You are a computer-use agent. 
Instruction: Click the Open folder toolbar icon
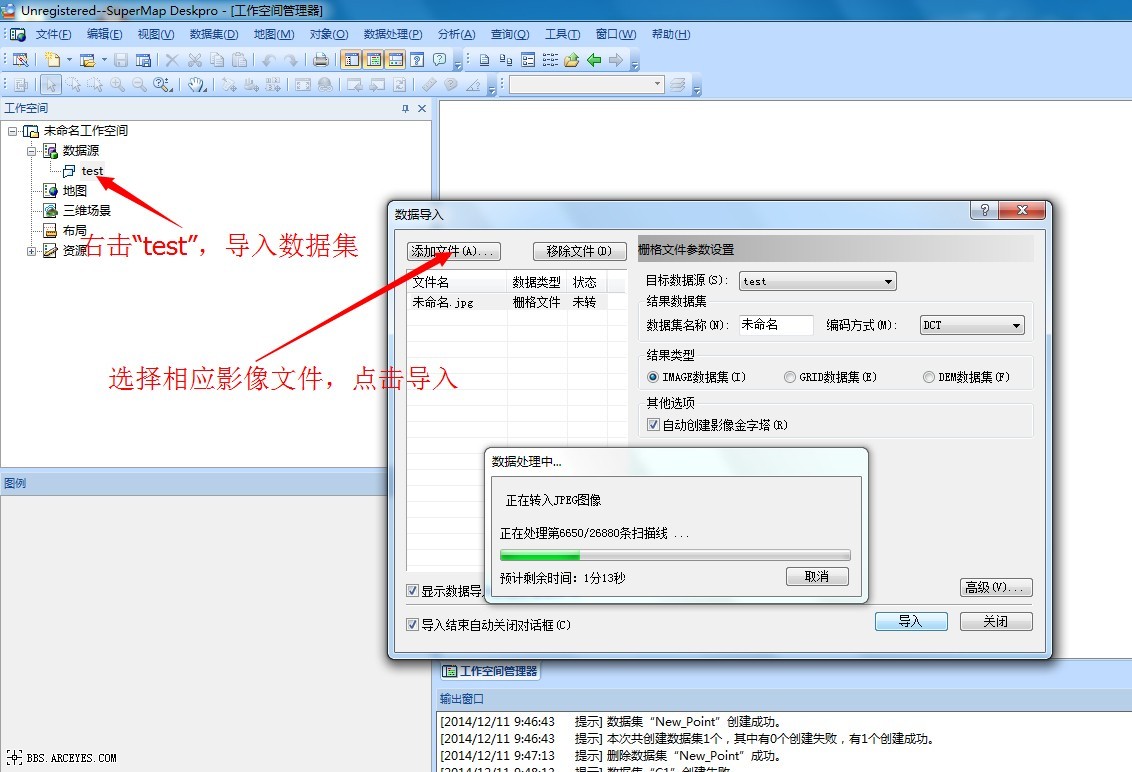87,60
